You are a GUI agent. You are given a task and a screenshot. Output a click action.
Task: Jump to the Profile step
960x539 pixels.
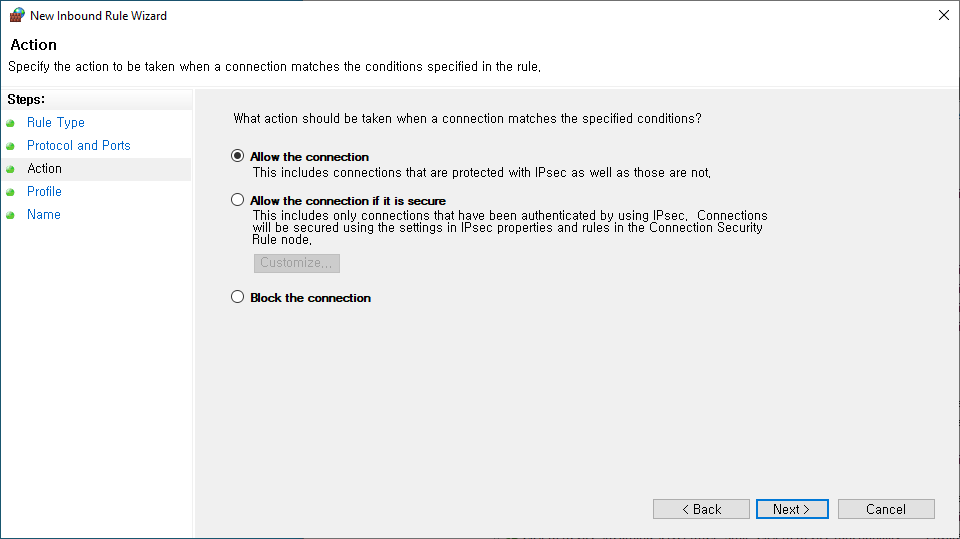[x=45, y=192]
